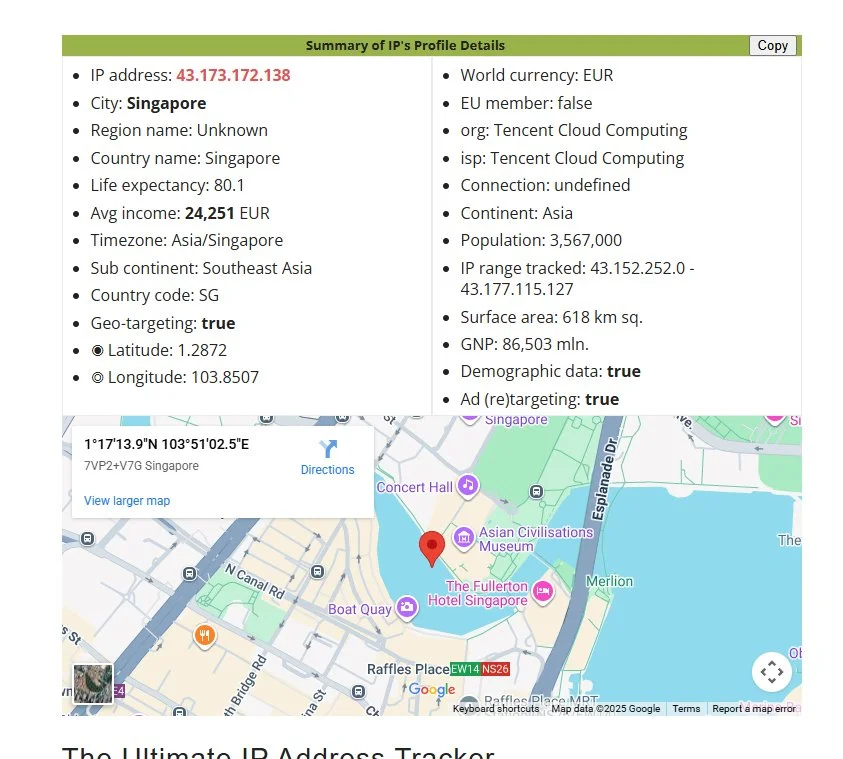Click Country code: SG entry
Viewport: 843px width, 759px height.
[155, 295]
